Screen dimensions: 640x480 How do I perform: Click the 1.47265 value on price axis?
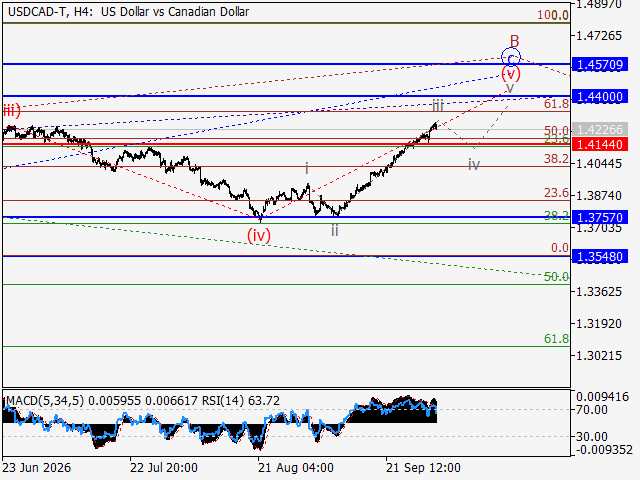[x=599, y=36]
